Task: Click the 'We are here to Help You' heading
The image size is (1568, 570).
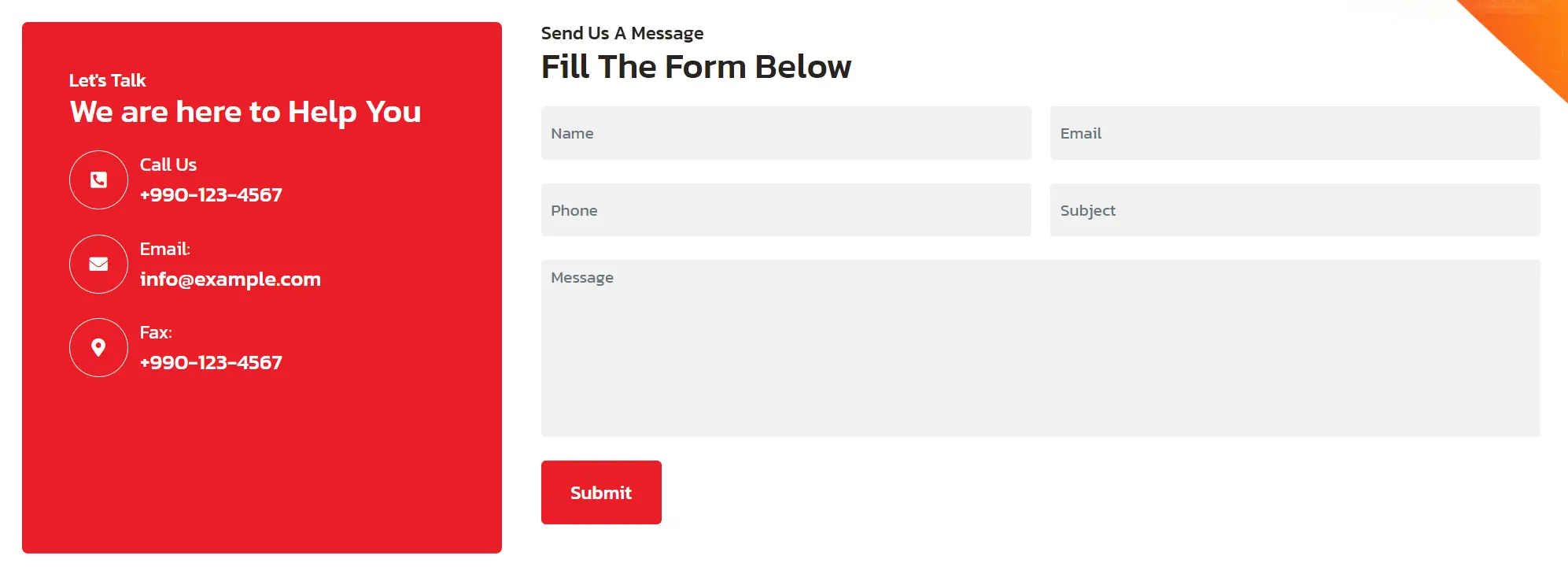Action: [245, 113]
